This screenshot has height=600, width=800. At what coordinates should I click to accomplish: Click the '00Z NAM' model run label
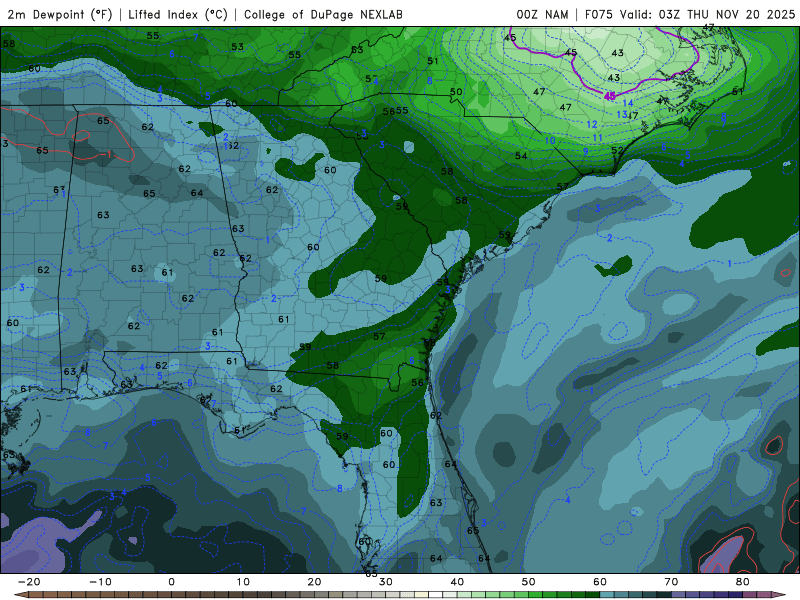coord(542,14)
